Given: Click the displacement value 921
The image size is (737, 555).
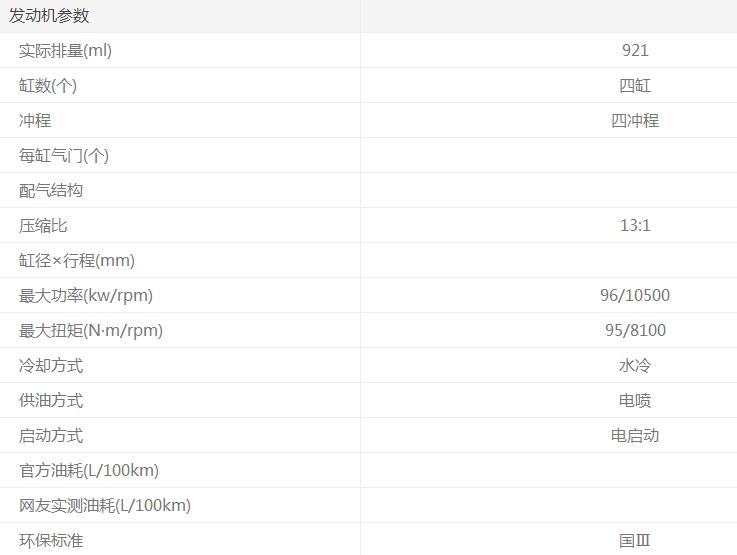Looking at the screenshot, I should click(x=635, y=50).
